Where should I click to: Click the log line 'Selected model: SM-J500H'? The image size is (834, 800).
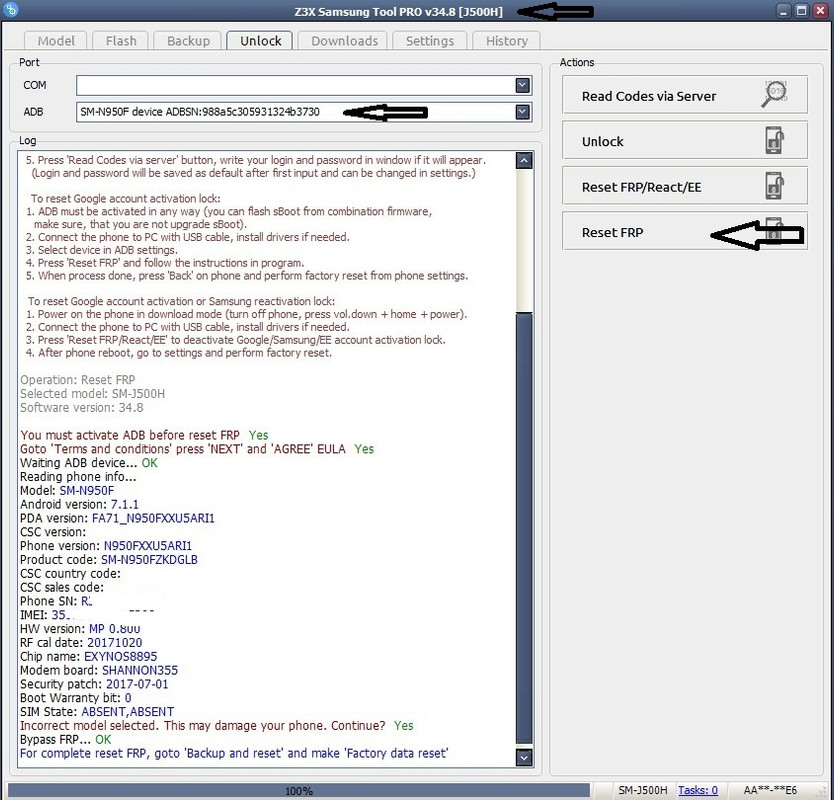click(93, 394)
